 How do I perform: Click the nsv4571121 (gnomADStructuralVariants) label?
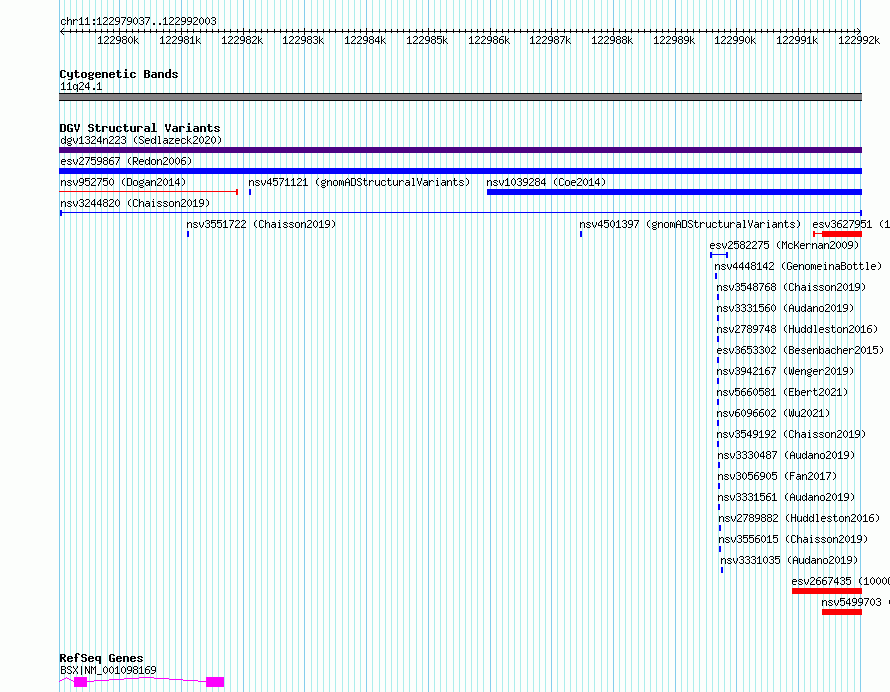click(359, 182)
